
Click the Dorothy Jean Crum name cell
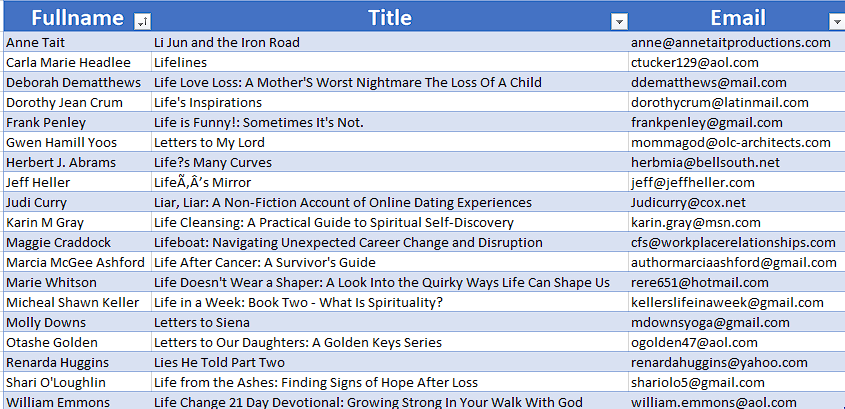coord(78,102)
